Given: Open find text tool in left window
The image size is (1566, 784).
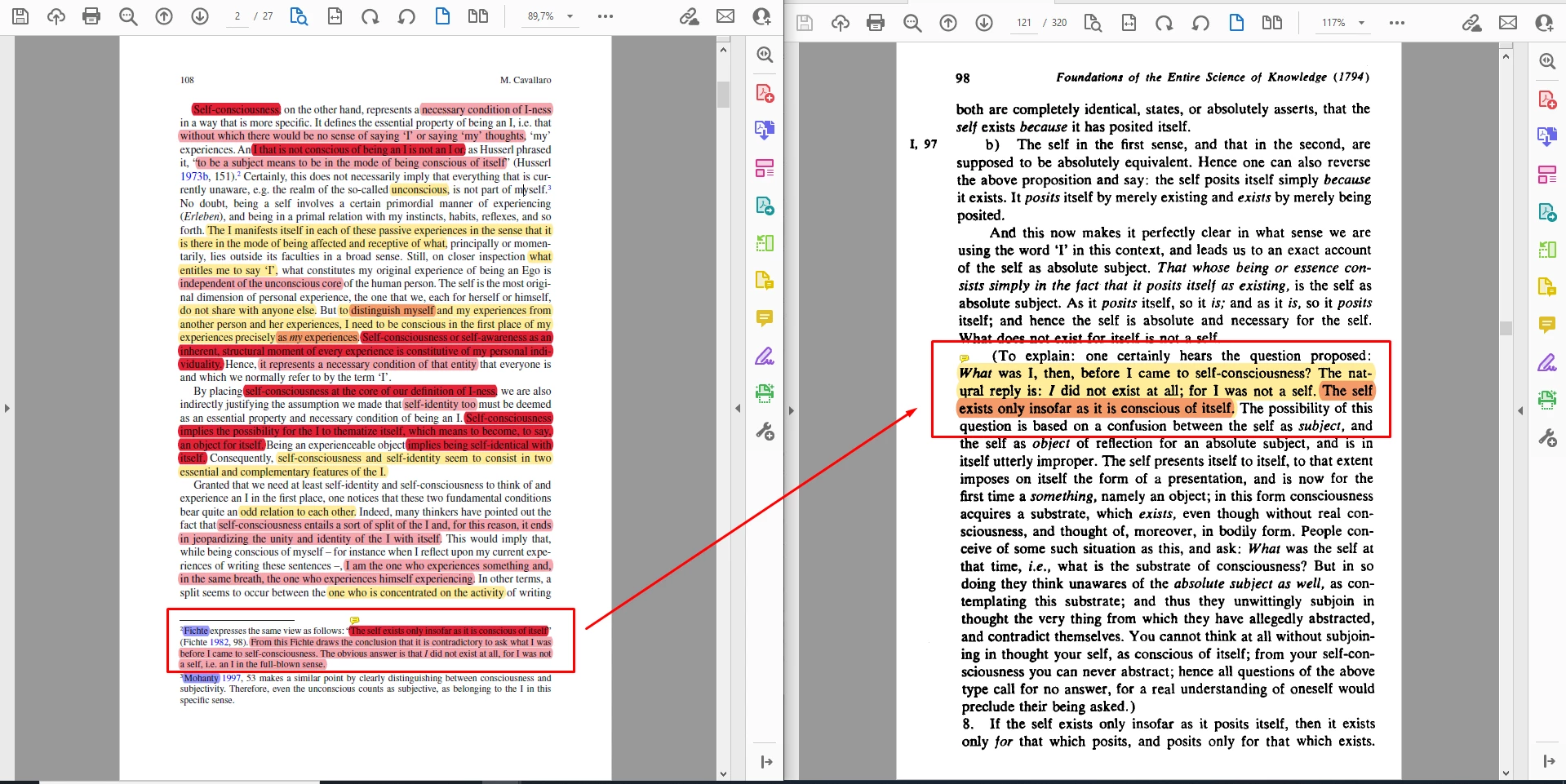Looking at the screenshot, I should (299, 16).
